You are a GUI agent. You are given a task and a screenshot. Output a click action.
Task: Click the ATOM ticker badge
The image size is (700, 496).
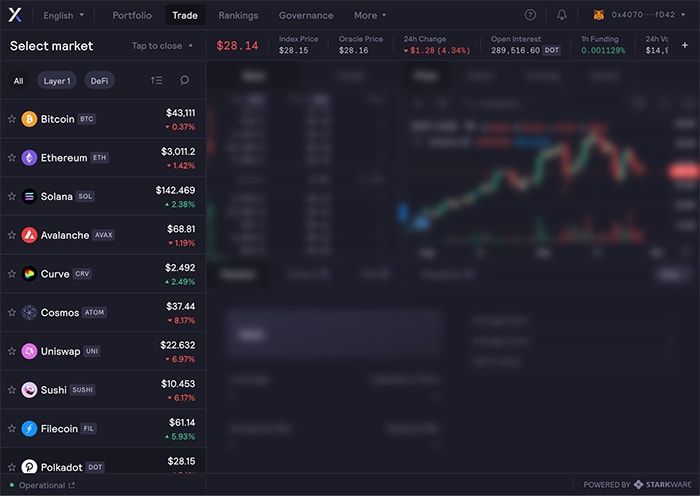tap(94, 313)
